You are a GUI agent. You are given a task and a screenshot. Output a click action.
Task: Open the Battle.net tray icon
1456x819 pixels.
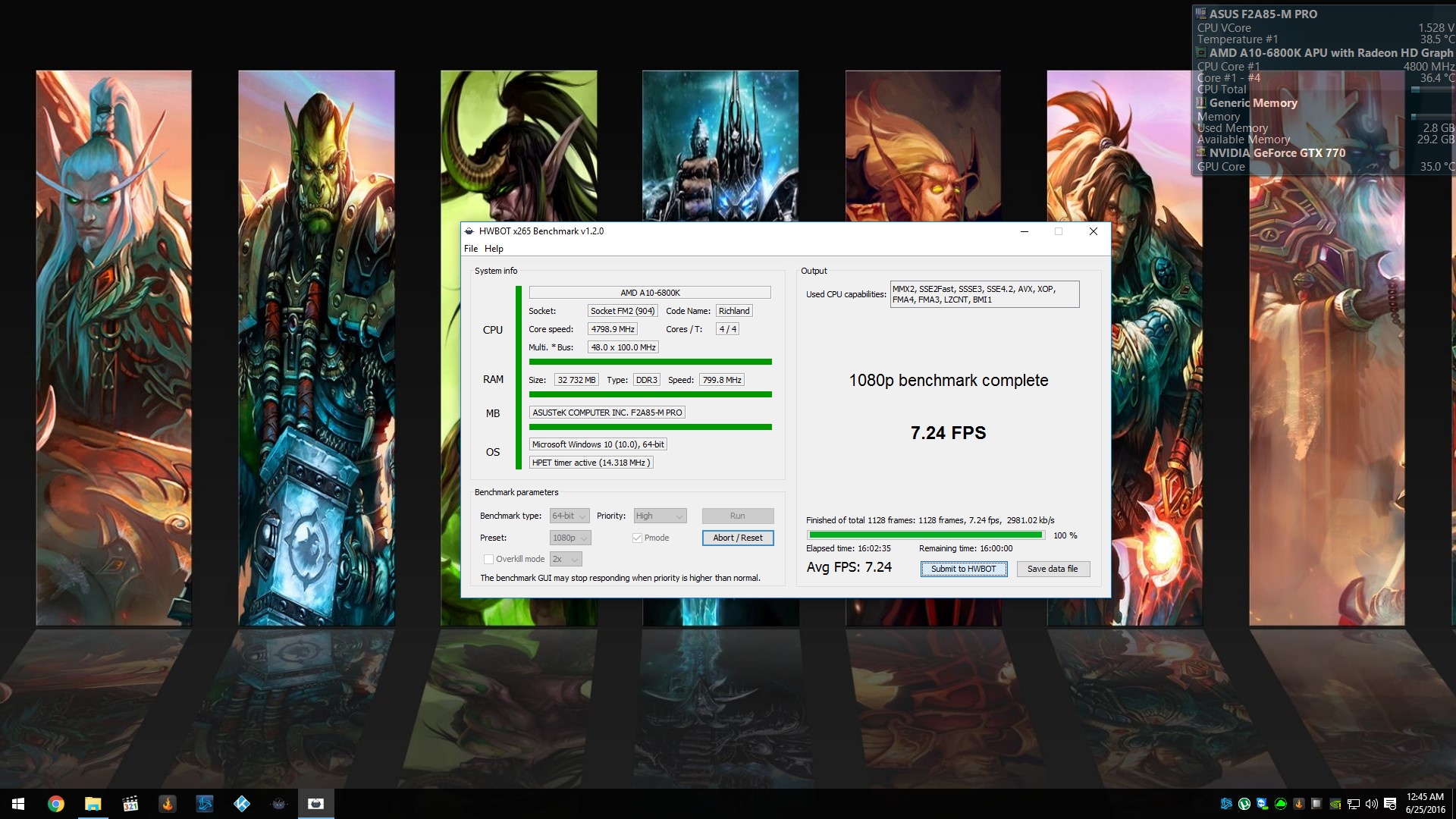[1226, 804]
